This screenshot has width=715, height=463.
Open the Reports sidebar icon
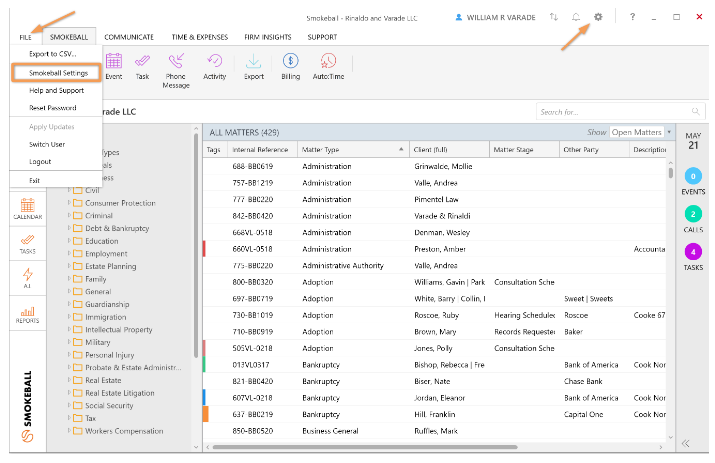click(27, 315)
